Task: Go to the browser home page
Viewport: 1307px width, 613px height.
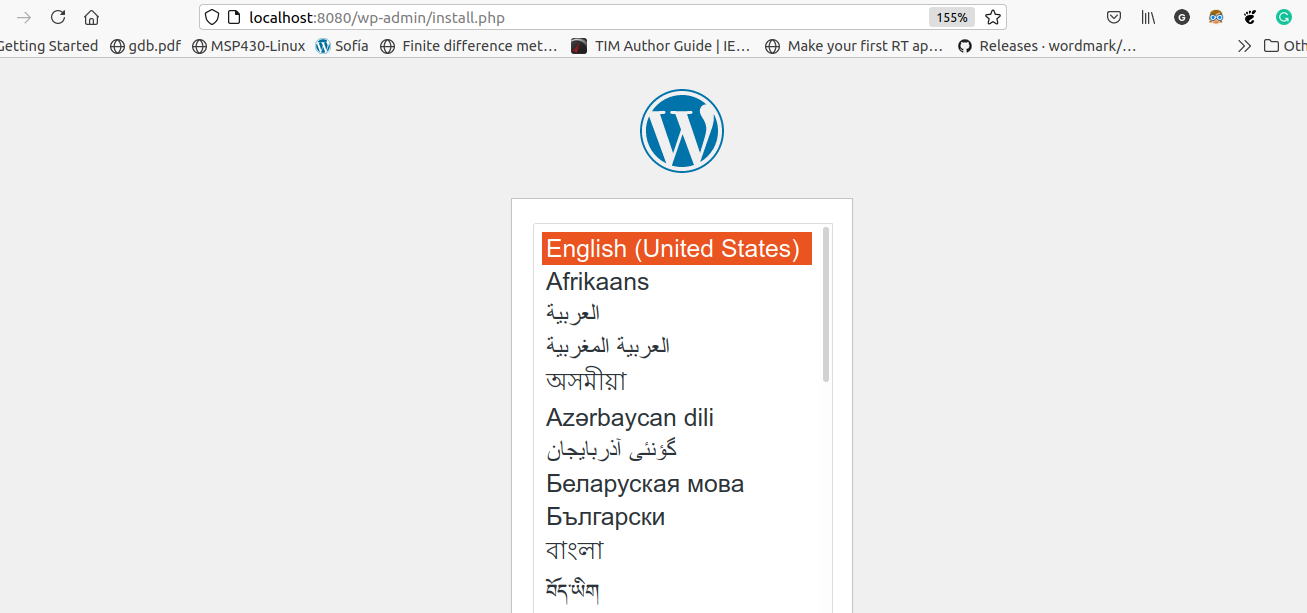Action: pyautogui.click(x=91, y=17)
